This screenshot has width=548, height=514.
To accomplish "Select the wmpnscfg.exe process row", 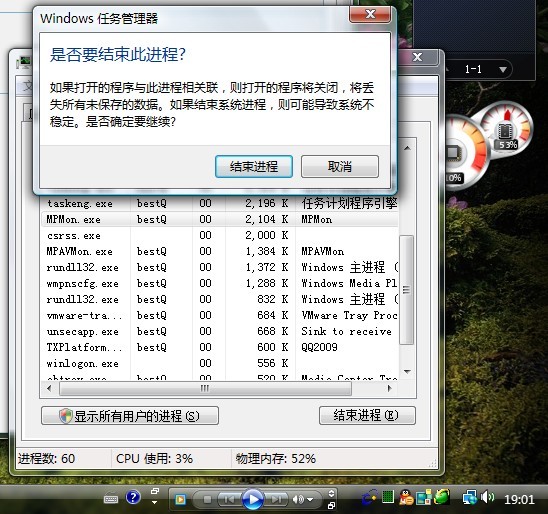I will (219, 283).
